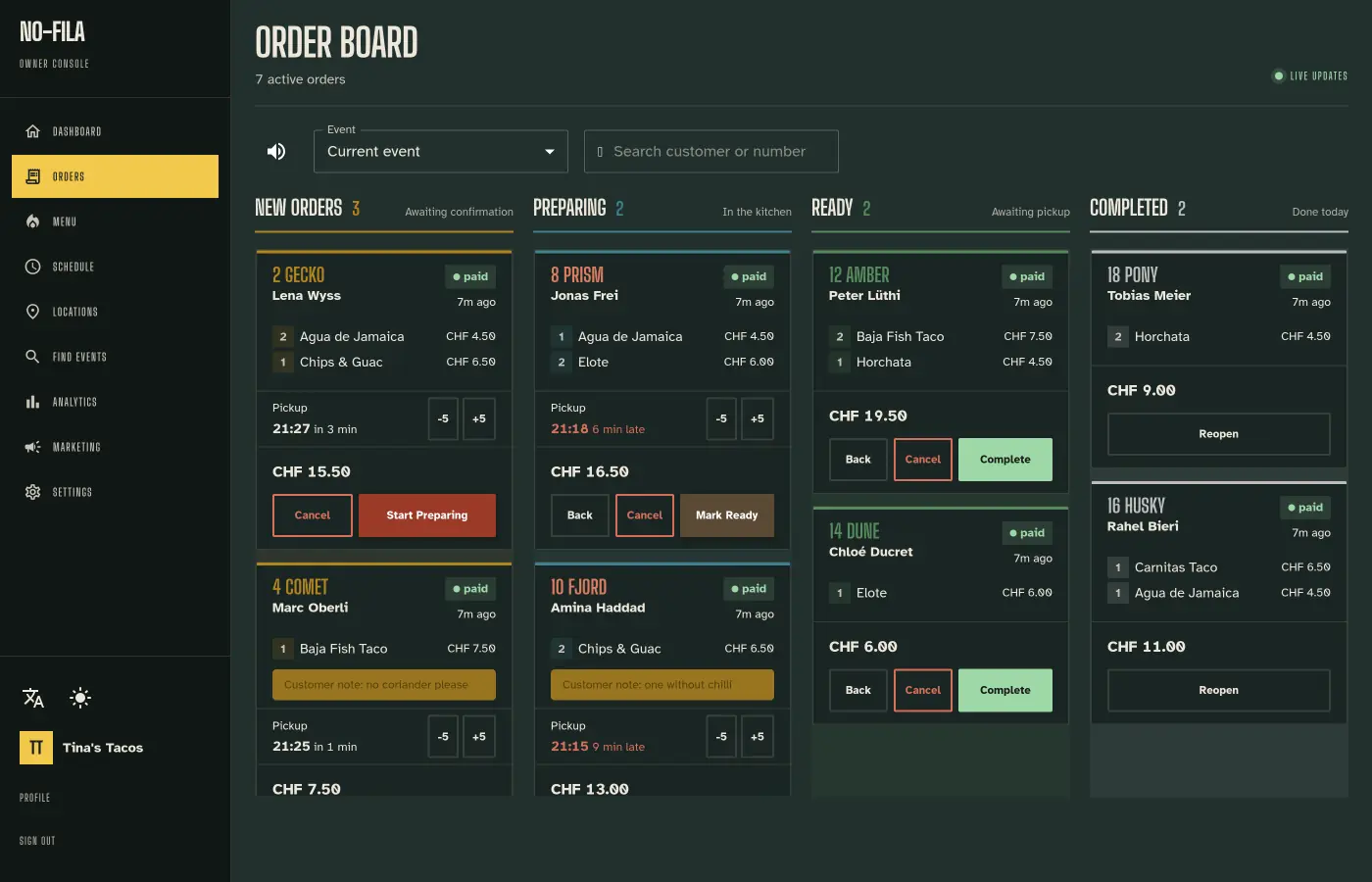Open Profile link in sidebar
The height and width of the screenshot is (882, 1372).
coord(35,798)
